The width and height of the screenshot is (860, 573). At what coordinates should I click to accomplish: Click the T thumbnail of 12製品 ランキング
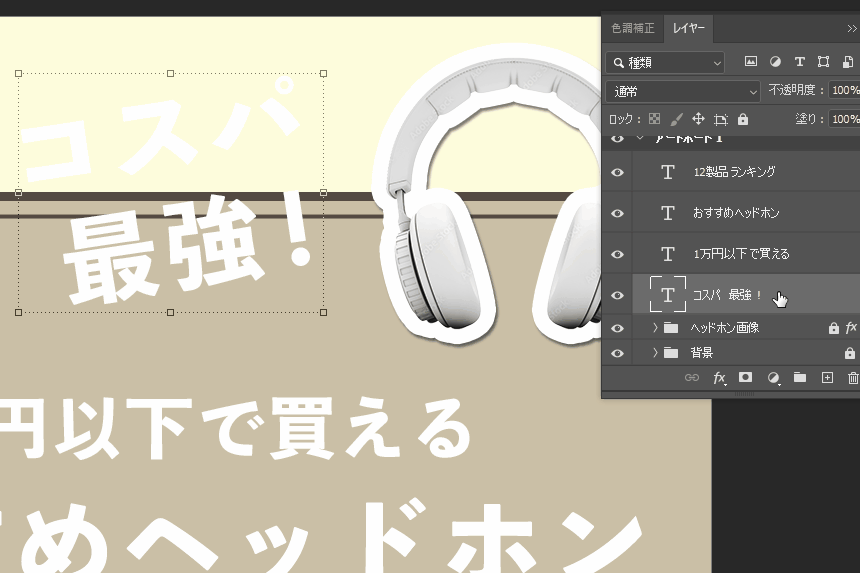pyautogui.click(x=667, y=172)
